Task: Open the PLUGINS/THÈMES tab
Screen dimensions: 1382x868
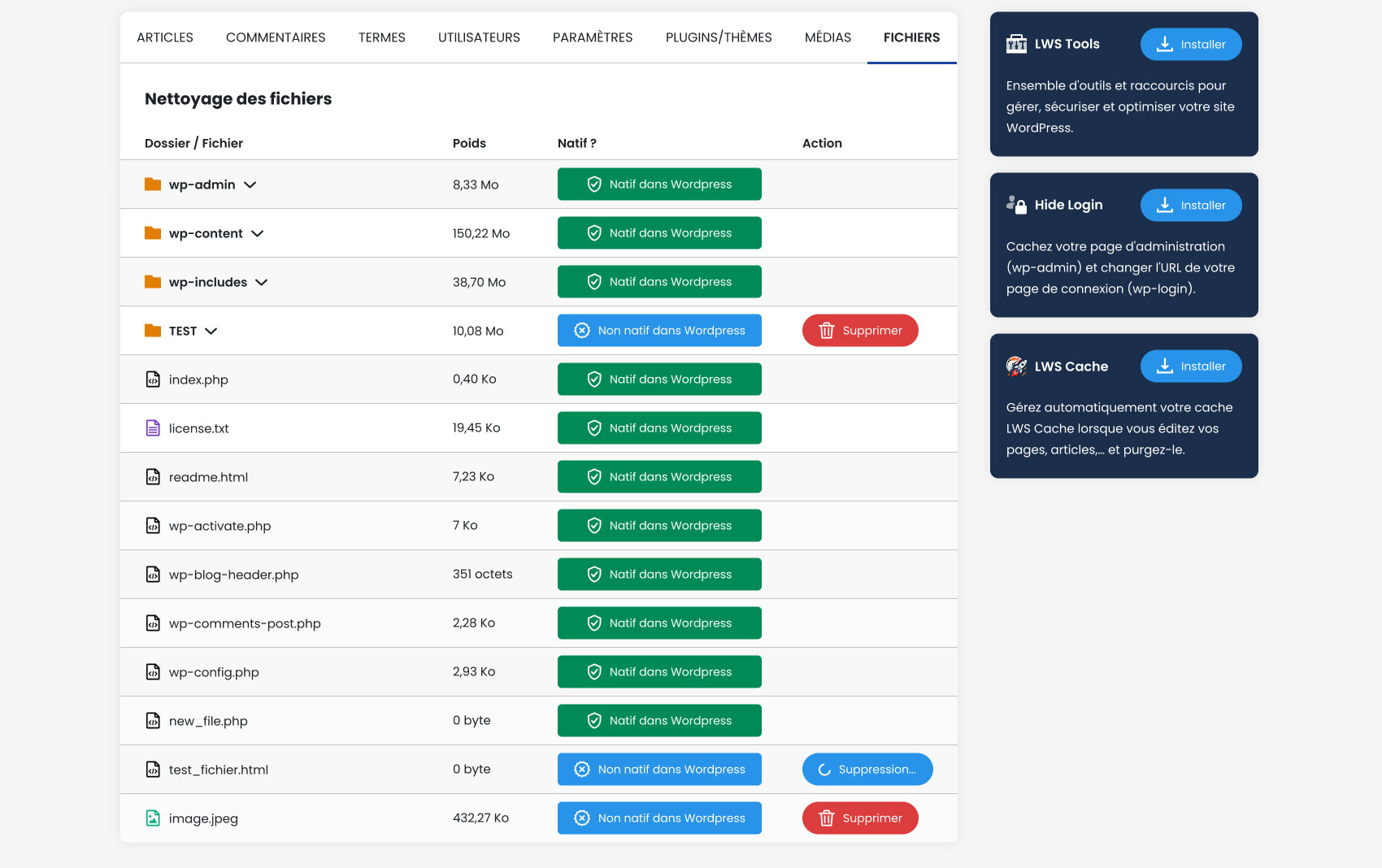Action: point(719,37)
